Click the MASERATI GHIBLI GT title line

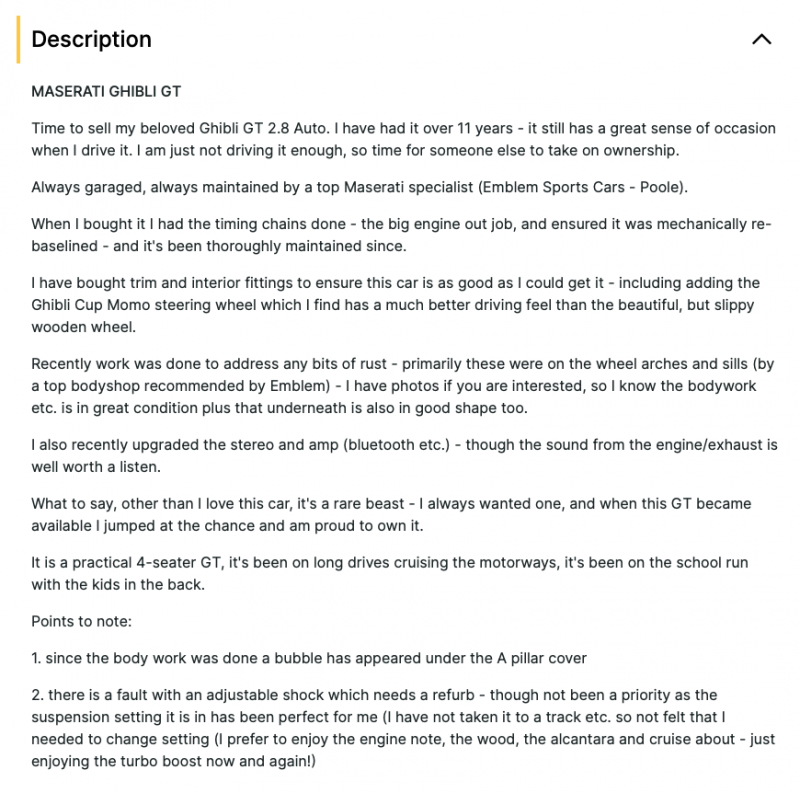coord(106,91)
